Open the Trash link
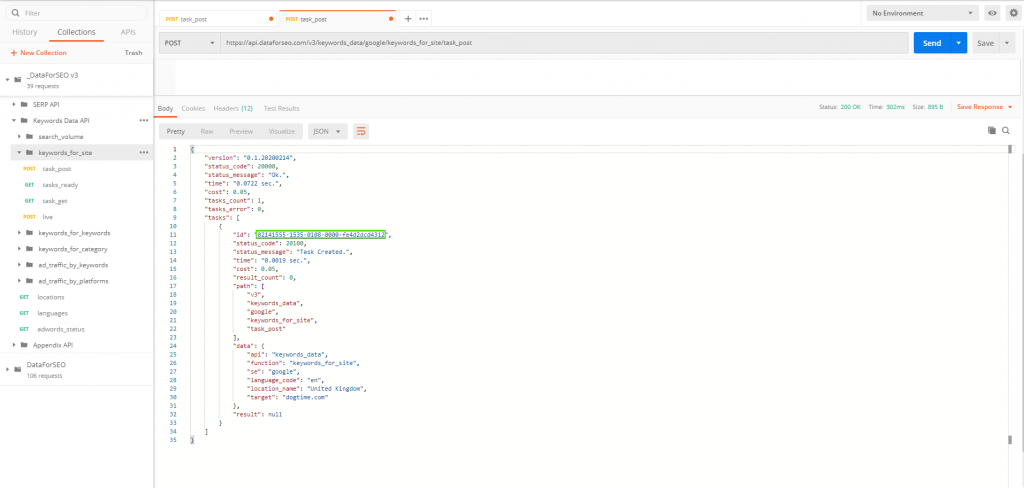This screenshot has width=1024, height=488. (133, 53)
